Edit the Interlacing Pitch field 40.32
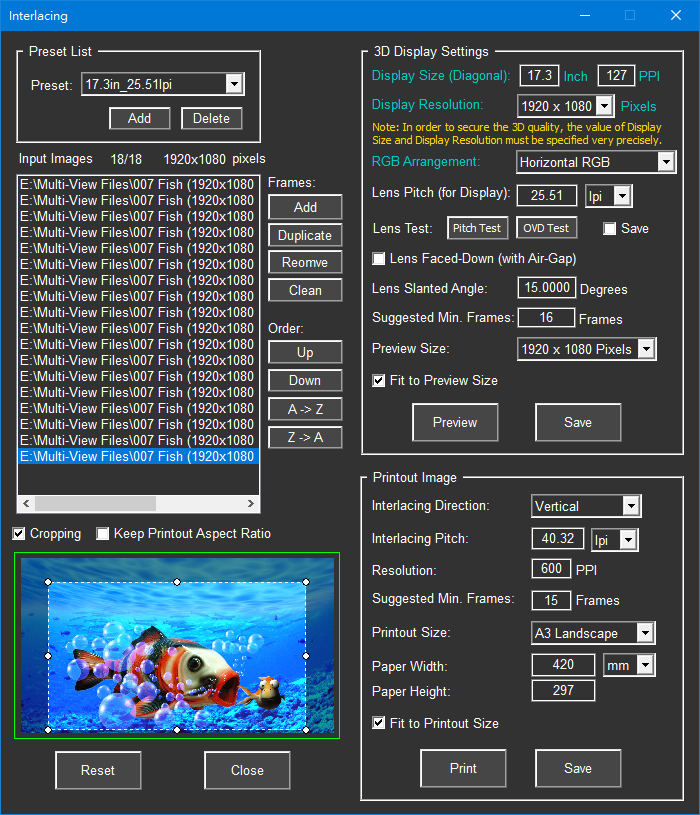 click(558, 538)
